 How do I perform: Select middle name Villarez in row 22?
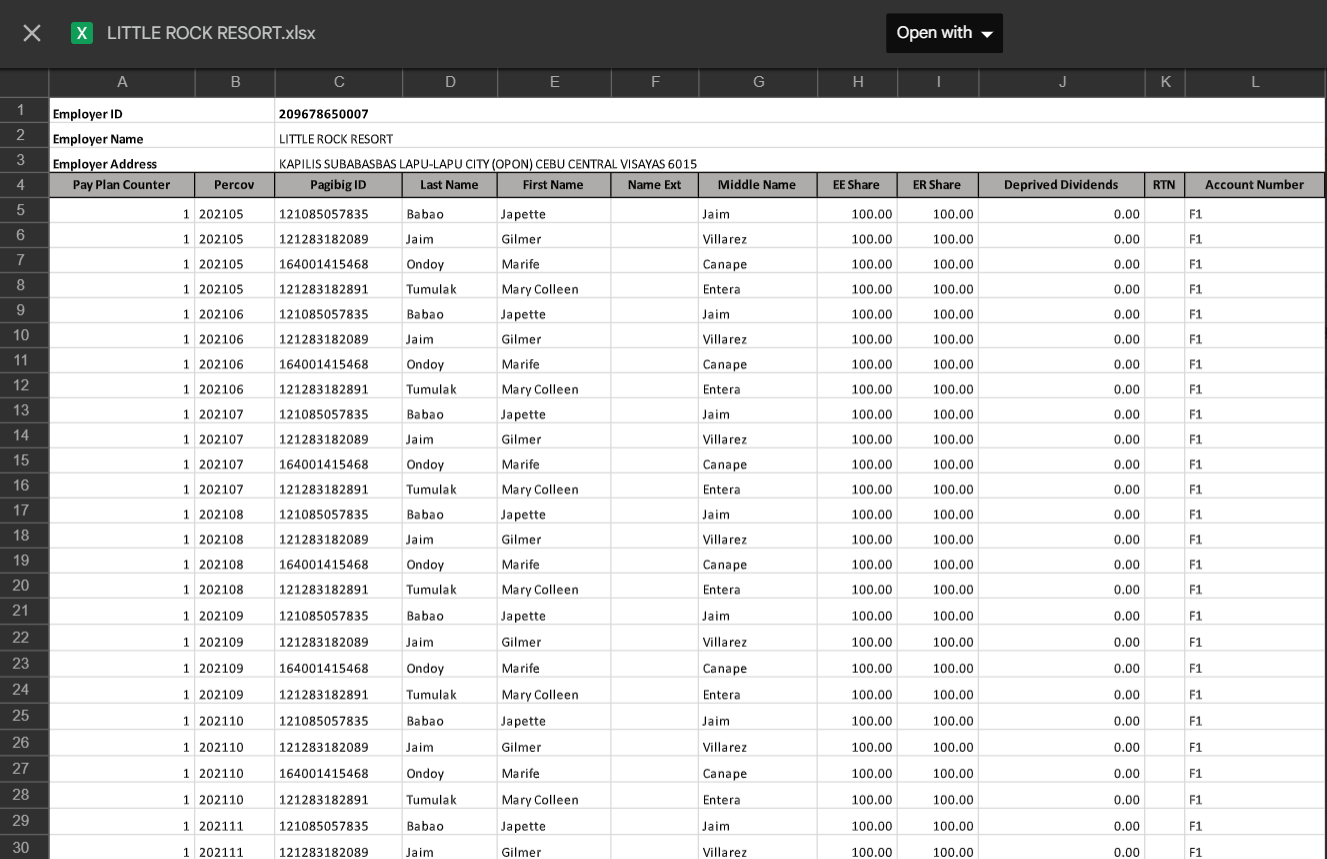tap(758, 638)
